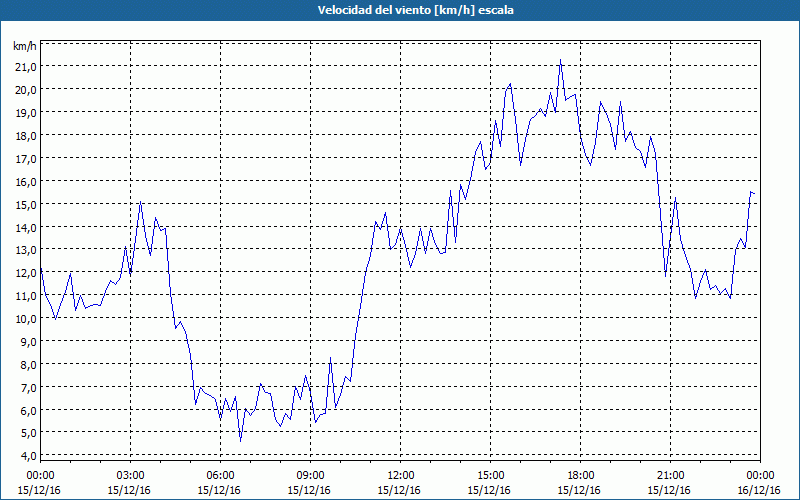This screenshot has height=500, width=800.
Task: Click the '13,0' y-axis value
Action: pos(26,250)
